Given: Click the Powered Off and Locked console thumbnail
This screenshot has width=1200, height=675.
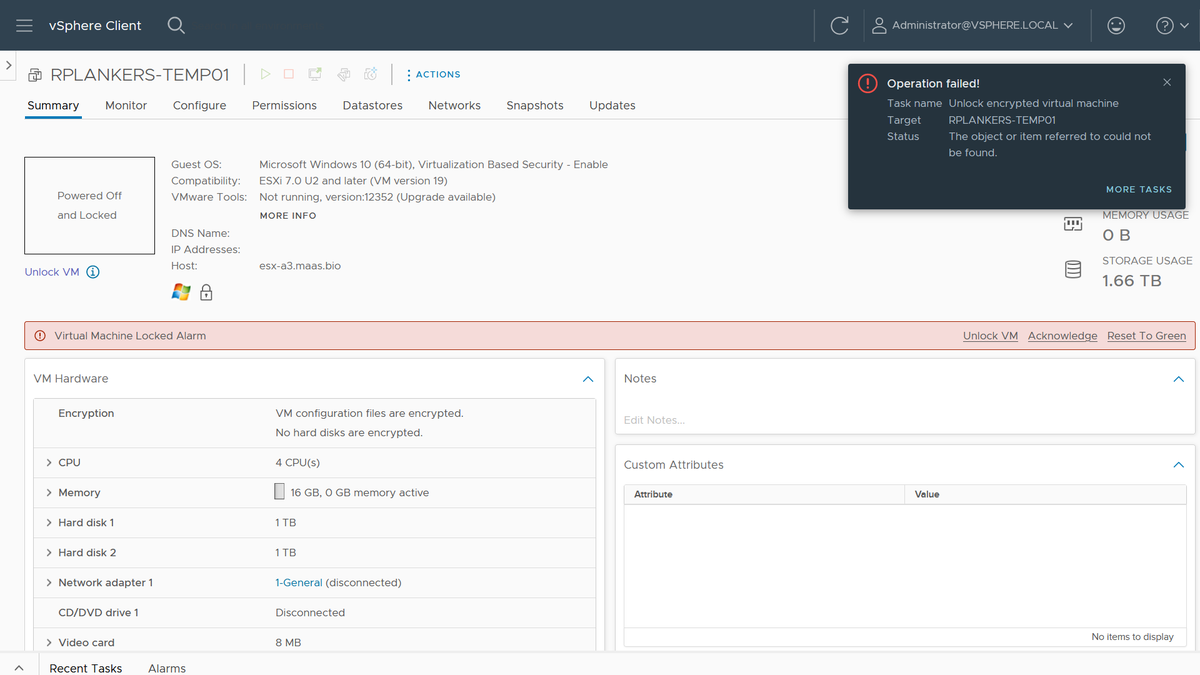Looking at the screenshot, I should click(90, 205).
